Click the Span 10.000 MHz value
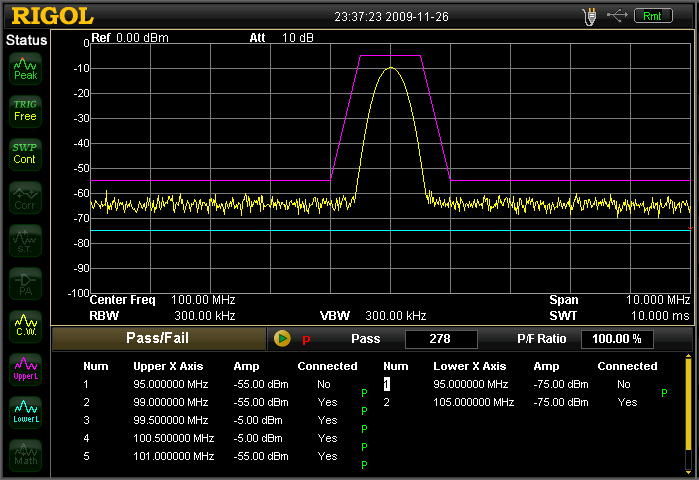Screen dimensions: 699x480 pos(658,300)
